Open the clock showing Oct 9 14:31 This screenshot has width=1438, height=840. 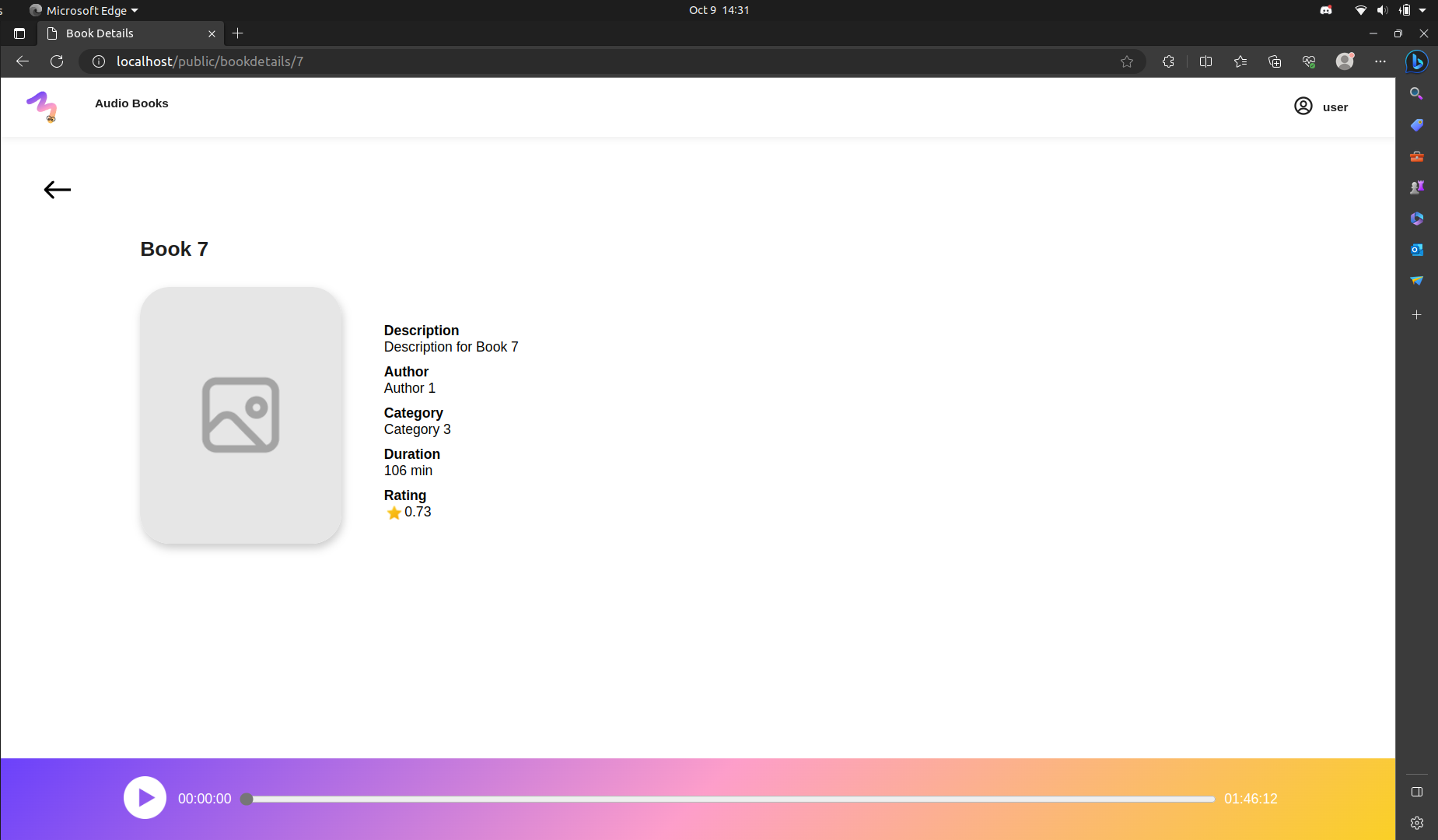(719, 10)
